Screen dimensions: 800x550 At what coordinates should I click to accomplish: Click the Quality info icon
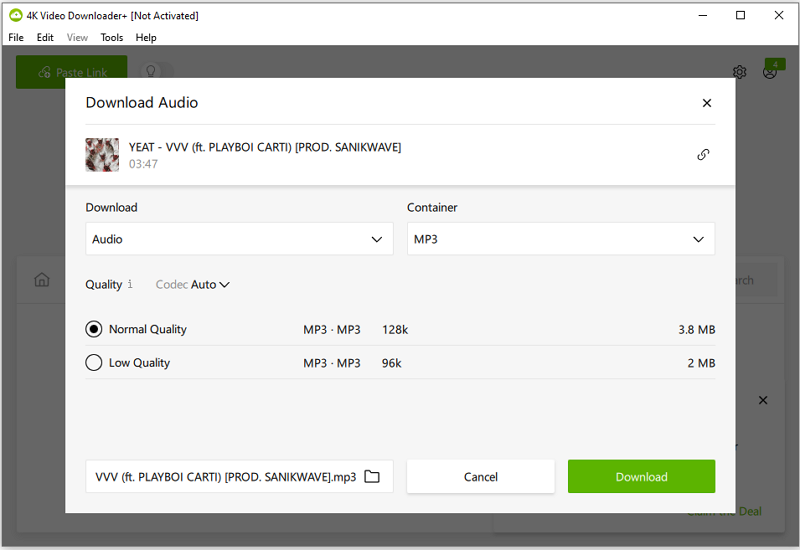130,284
